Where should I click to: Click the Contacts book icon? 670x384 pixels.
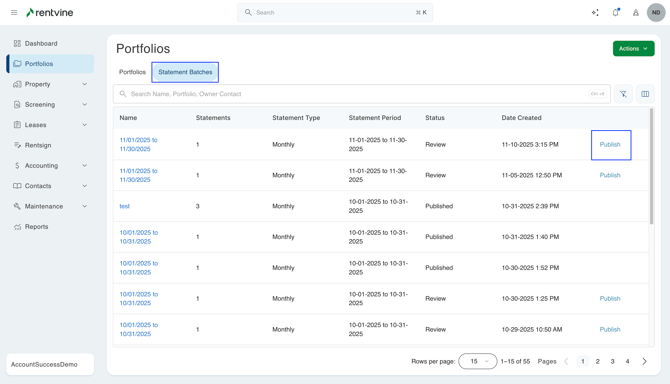pyautogui.click(x=17, y=186)
